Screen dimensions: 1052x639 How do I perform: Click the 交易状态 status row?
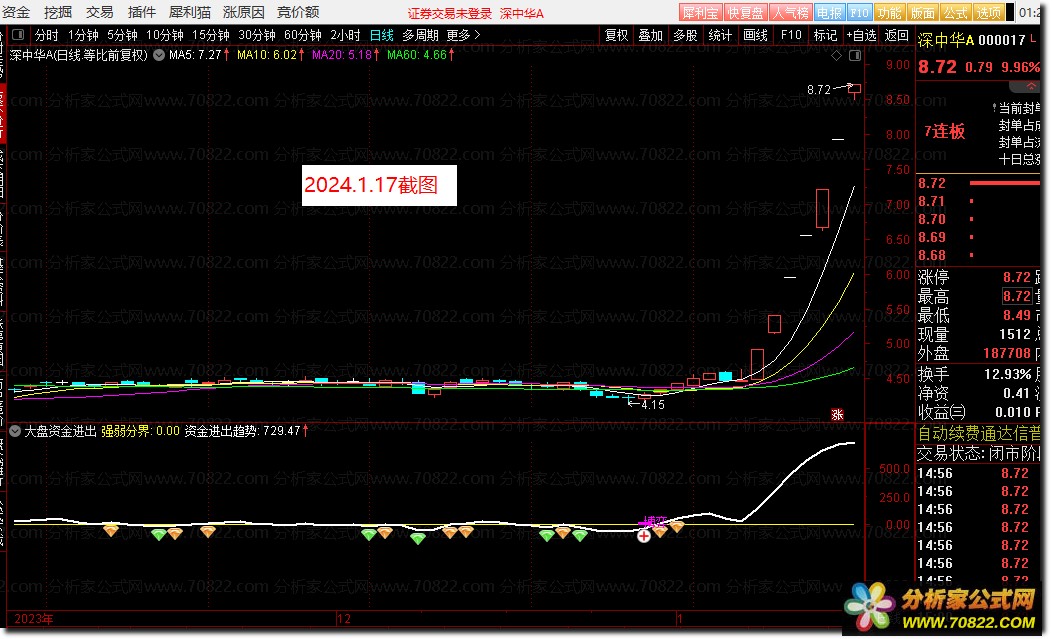tap(978, 453)
